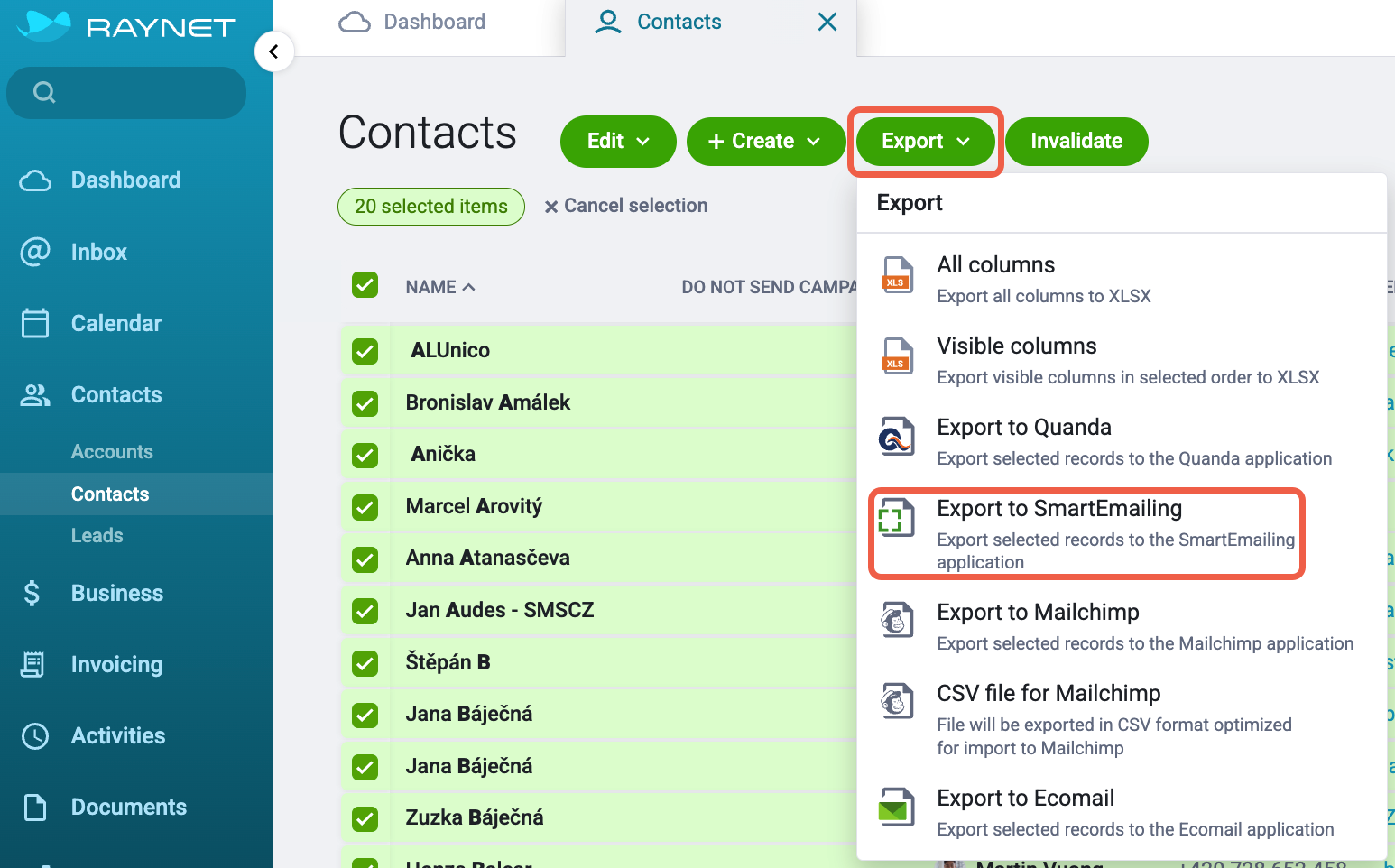Uncheck the ALUnico contact checkbox
Viewport: 1395px width, 868px height.
(365, 351)
